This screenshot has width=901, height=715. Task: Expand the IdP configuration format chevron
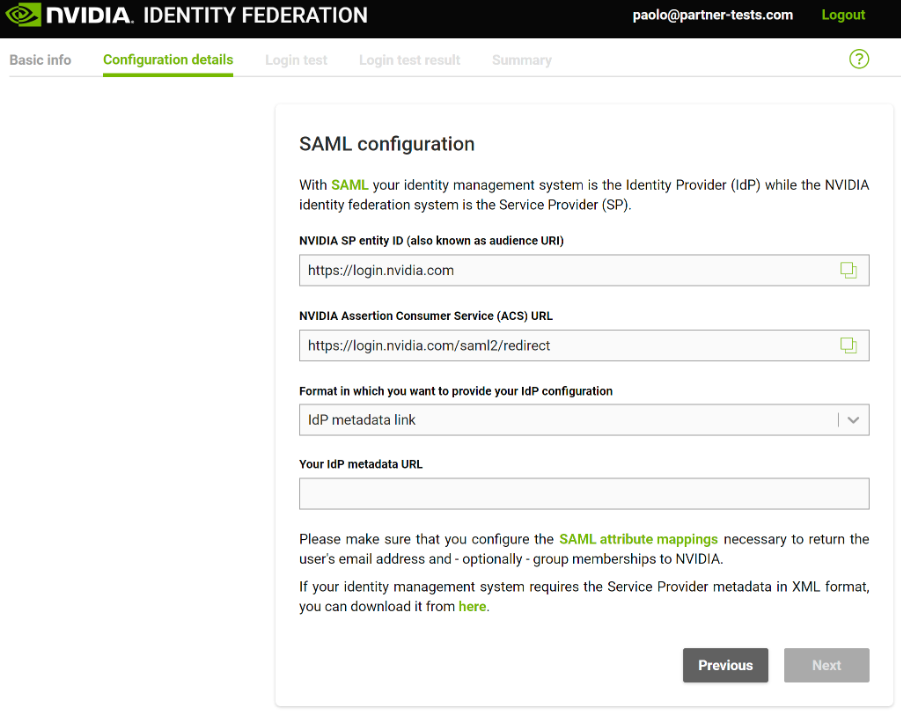click(x=853, y=420)
